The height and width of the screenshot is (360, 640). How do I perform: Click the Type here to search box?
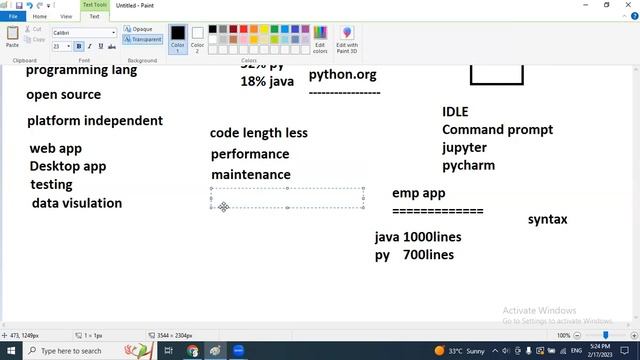tap(89, 351)
